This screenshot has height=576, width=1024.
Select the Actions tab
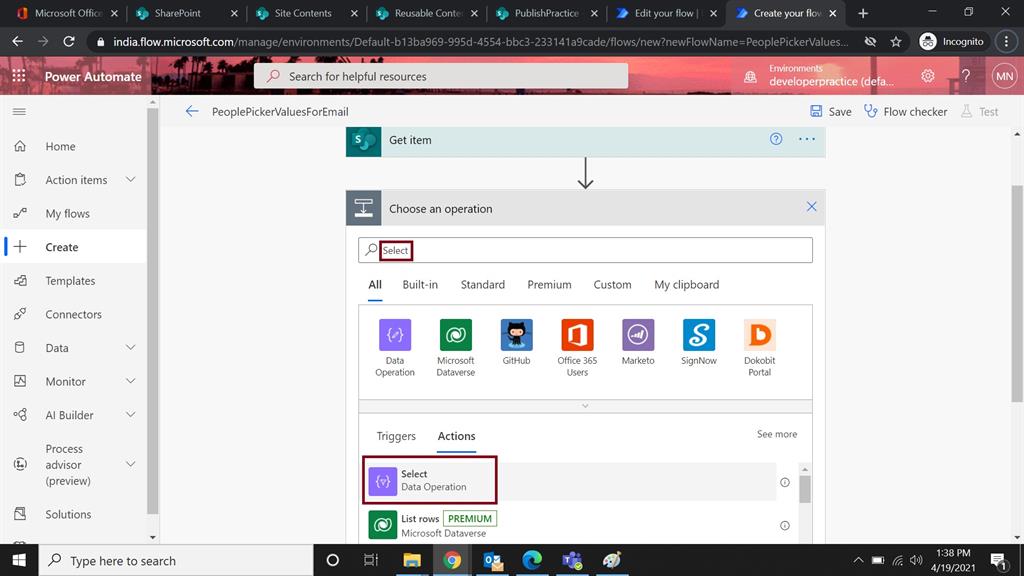456,436
